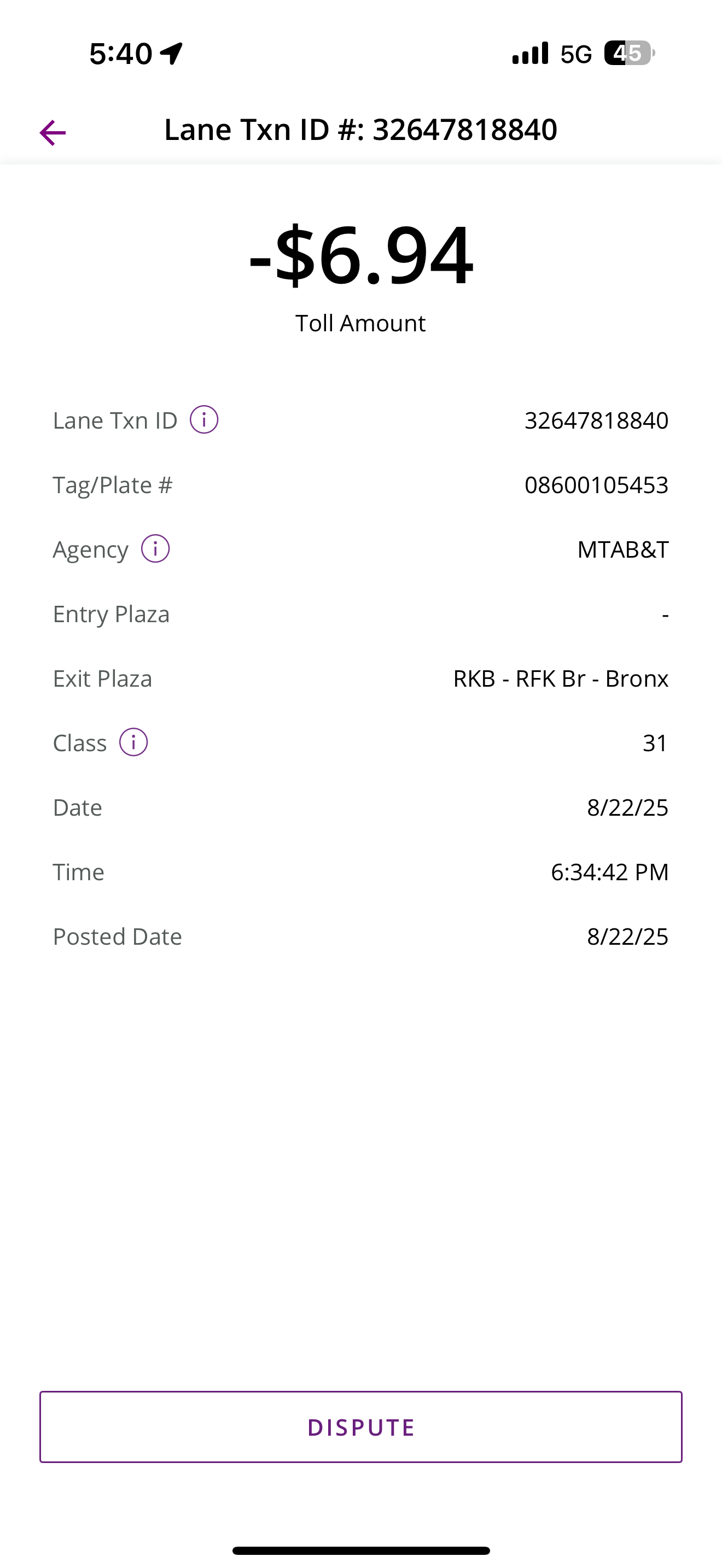Tap the Entry Plaza row label
Screen dimensions: 722x1568
pyautogui.click(x=112, y=614)
